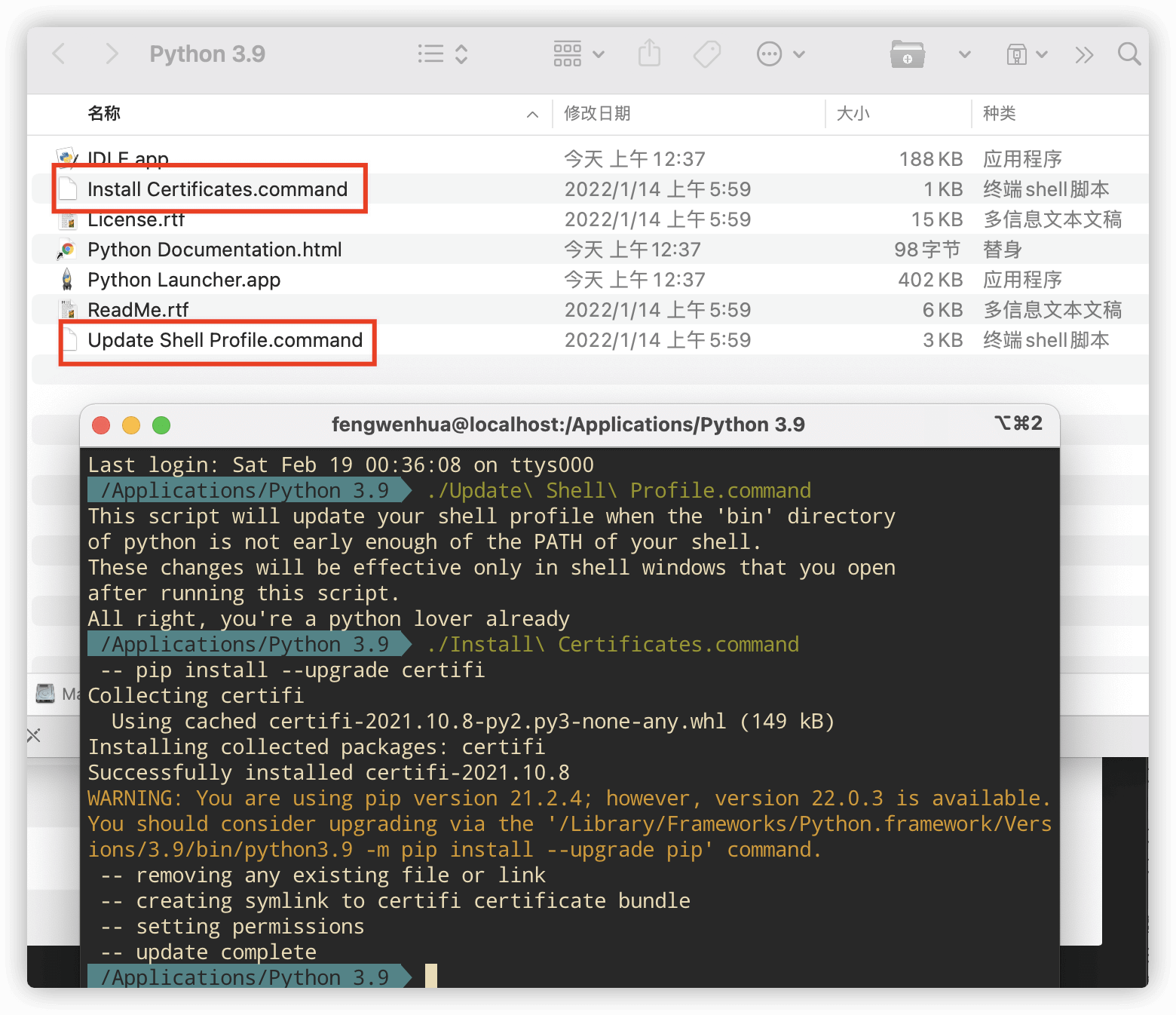Screen dimensions: 1176x1015
Task: Click the Update Shell Profile.command document icon
Action: [69, 339]
